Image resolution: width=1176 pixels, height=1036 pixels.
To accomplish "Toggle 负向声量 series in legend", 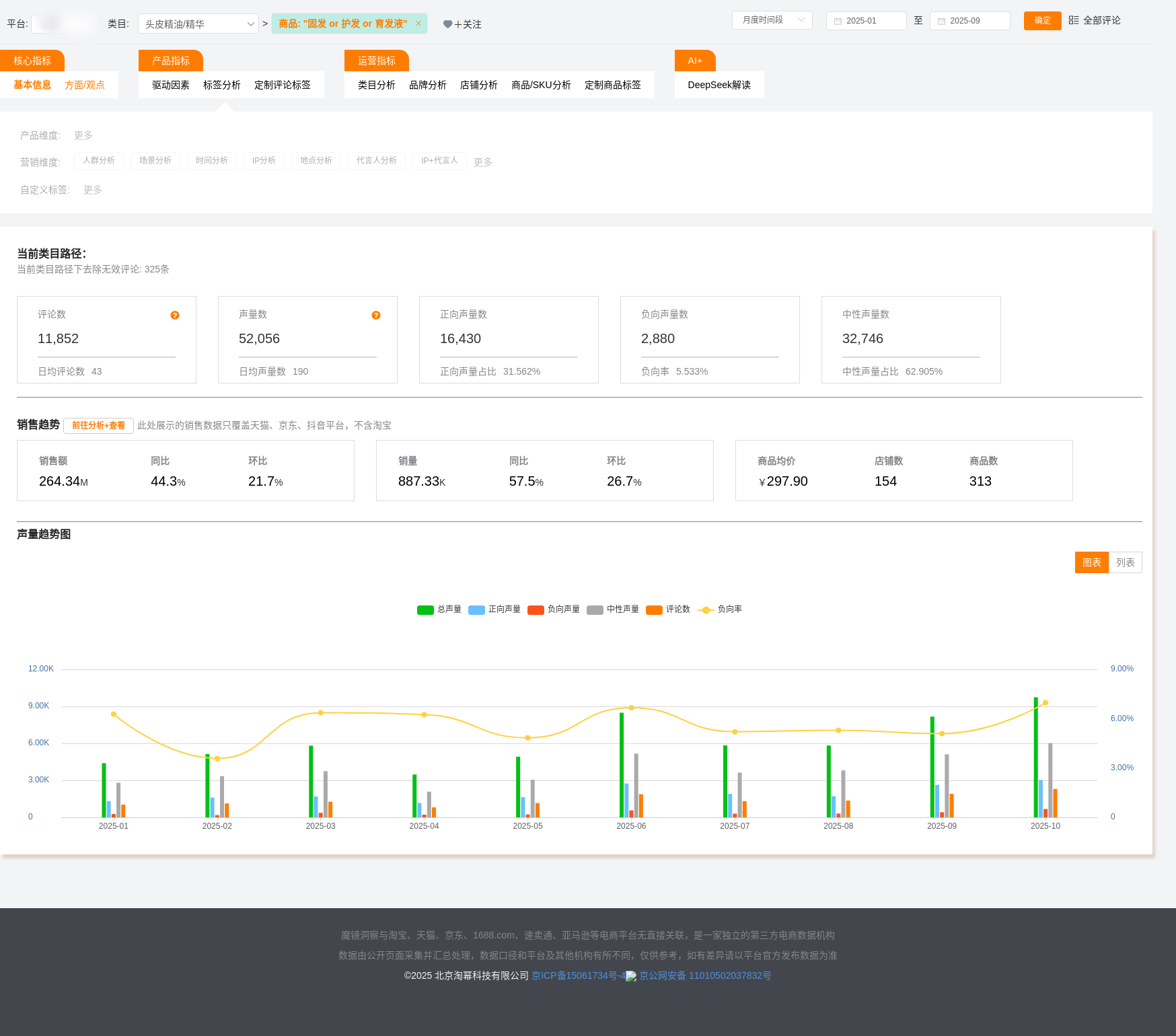I will click(x=536, y=609).
